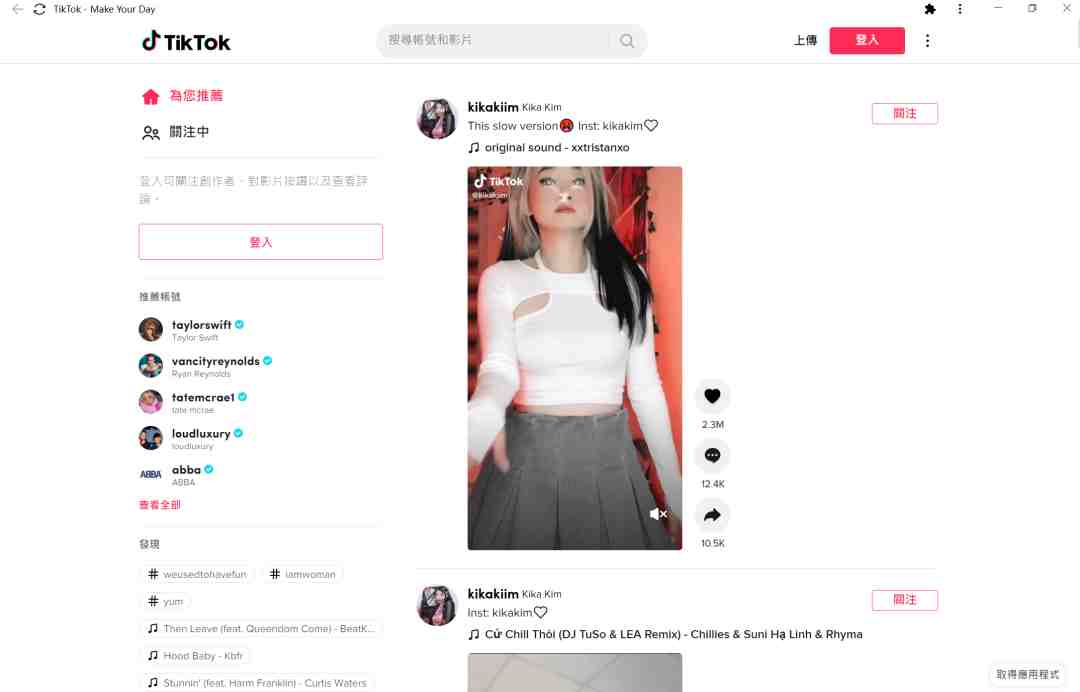
Task: Go back using the arrow icon
Action: 17,9
